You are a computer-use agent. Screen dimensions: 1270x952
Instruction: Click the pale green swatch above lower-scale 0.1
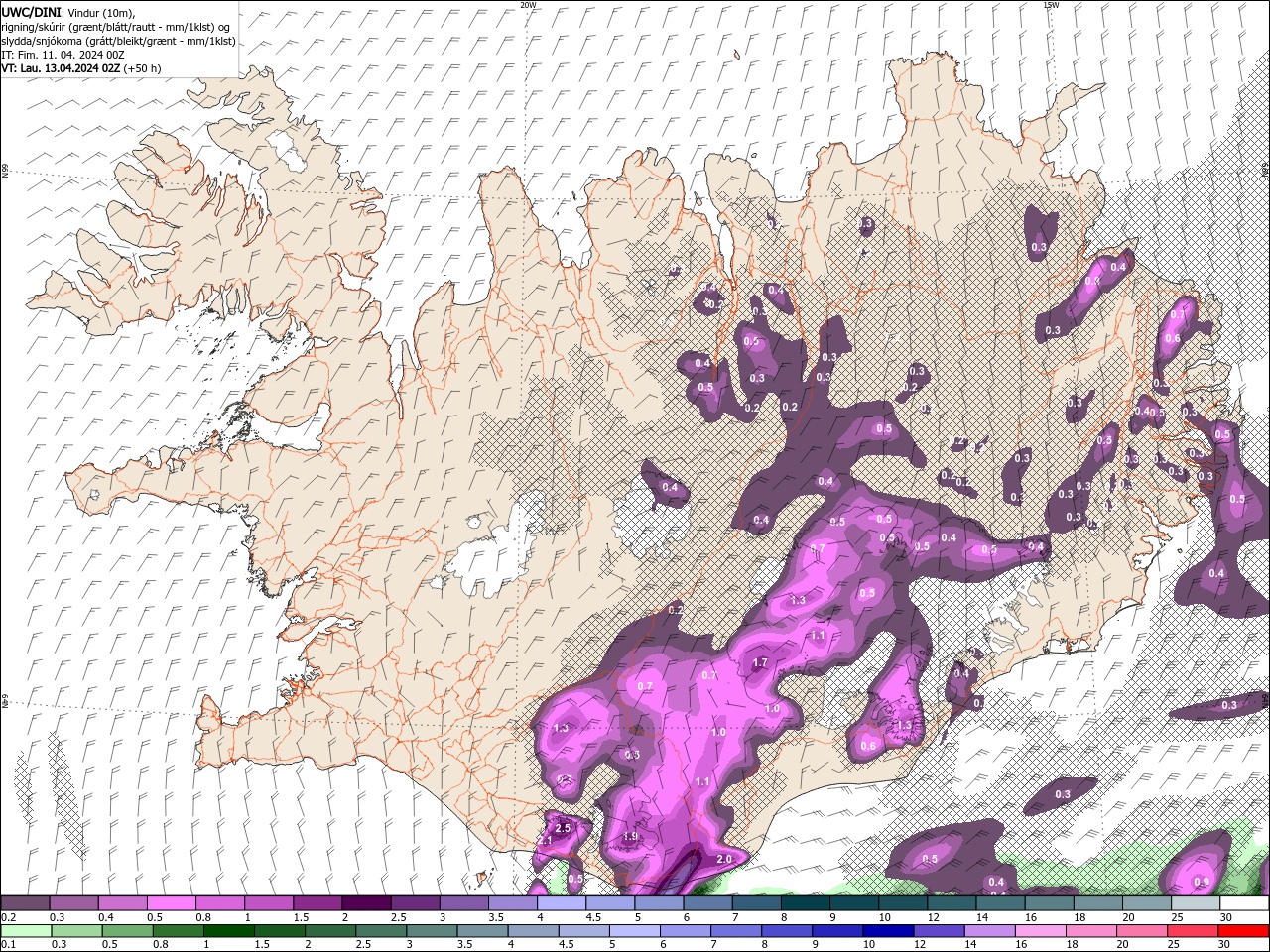click(x=26, y=931)
